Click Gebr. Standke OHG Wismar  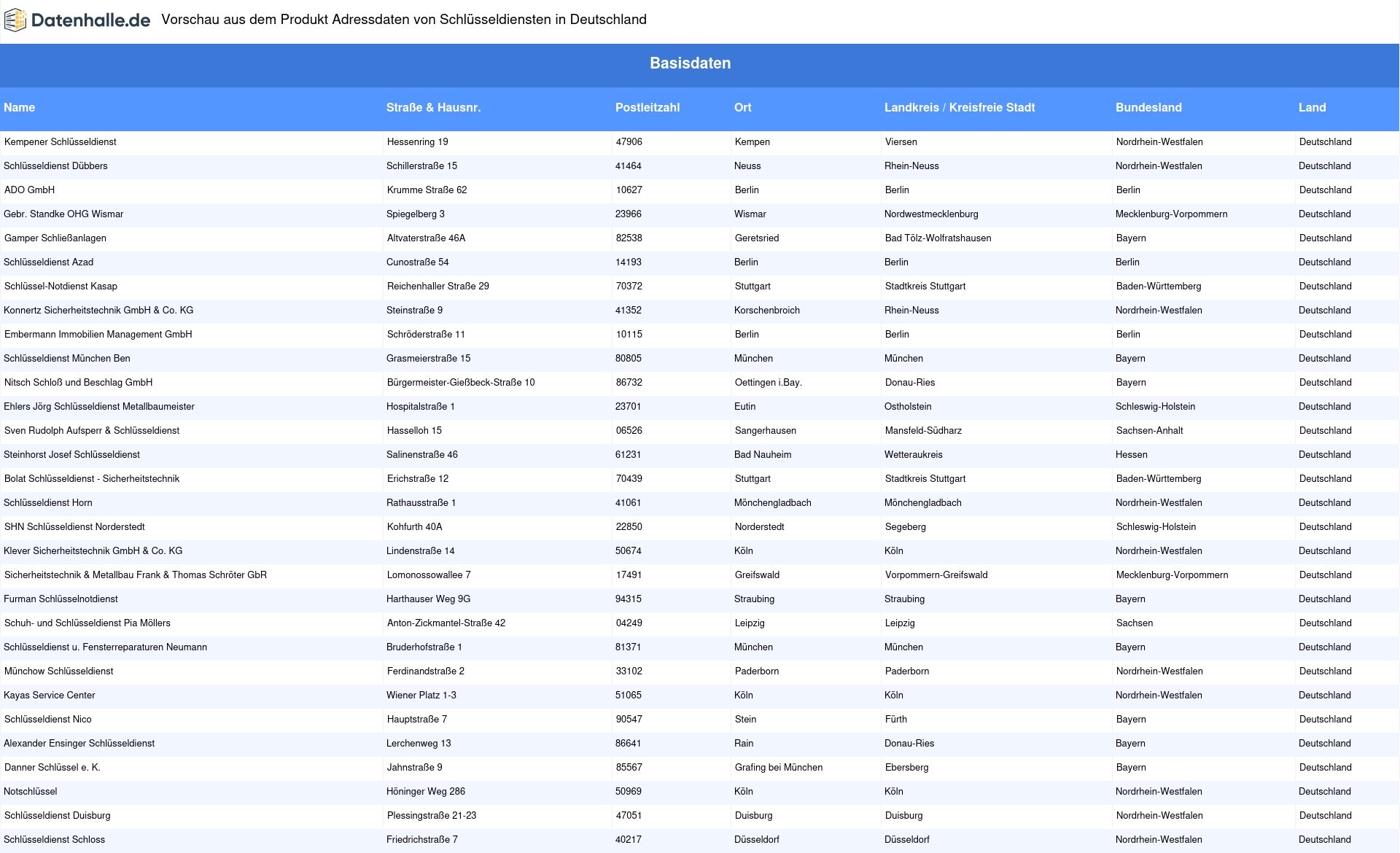(x=63, y=214)
